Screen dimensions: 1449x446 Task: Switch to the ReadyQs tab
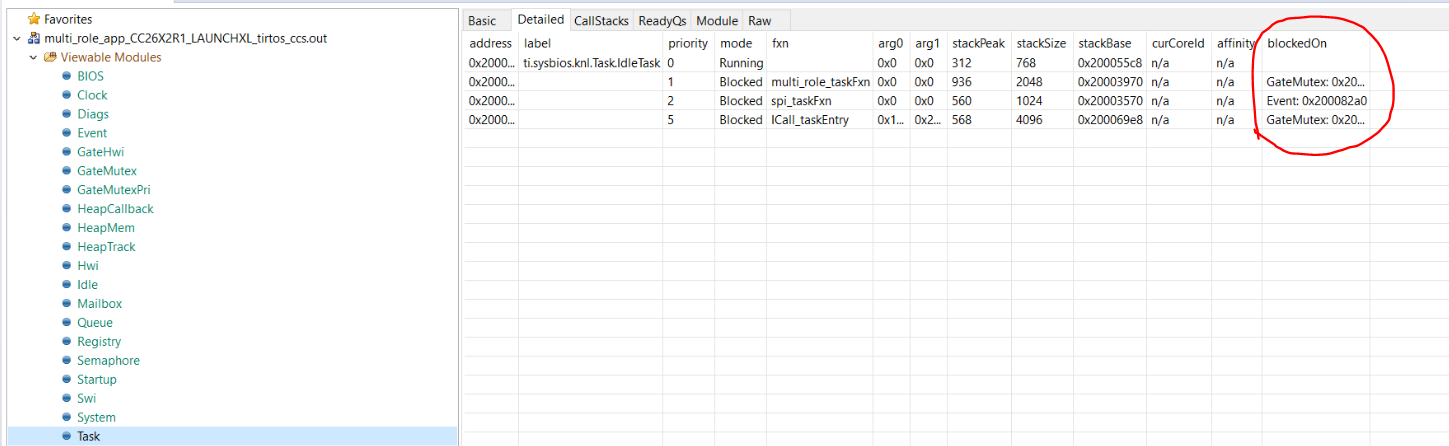tap(662, 20)
